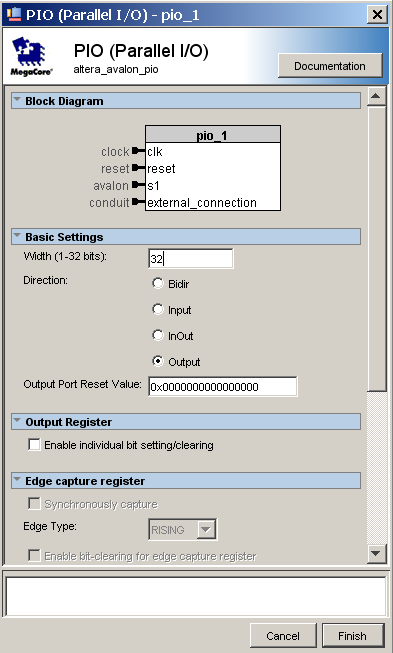Close the PIO dialog window
The width and height of the screenshot is (393, 653).
click(377, 15)
